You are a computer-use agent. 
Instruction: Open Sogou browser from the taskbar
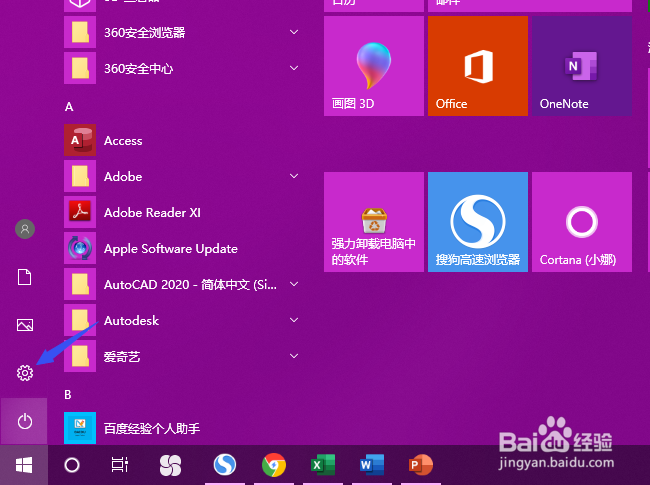coord(225,465)
